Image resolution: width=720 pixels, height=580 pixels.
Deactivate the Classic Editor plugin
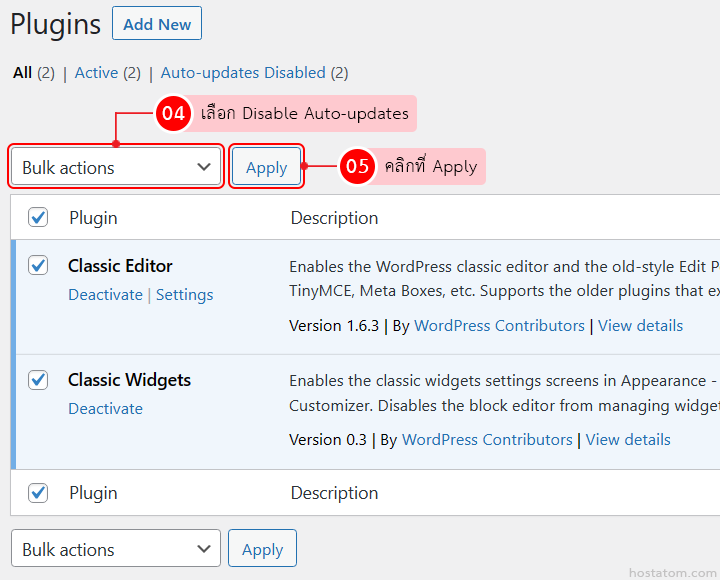click(105, 295)
